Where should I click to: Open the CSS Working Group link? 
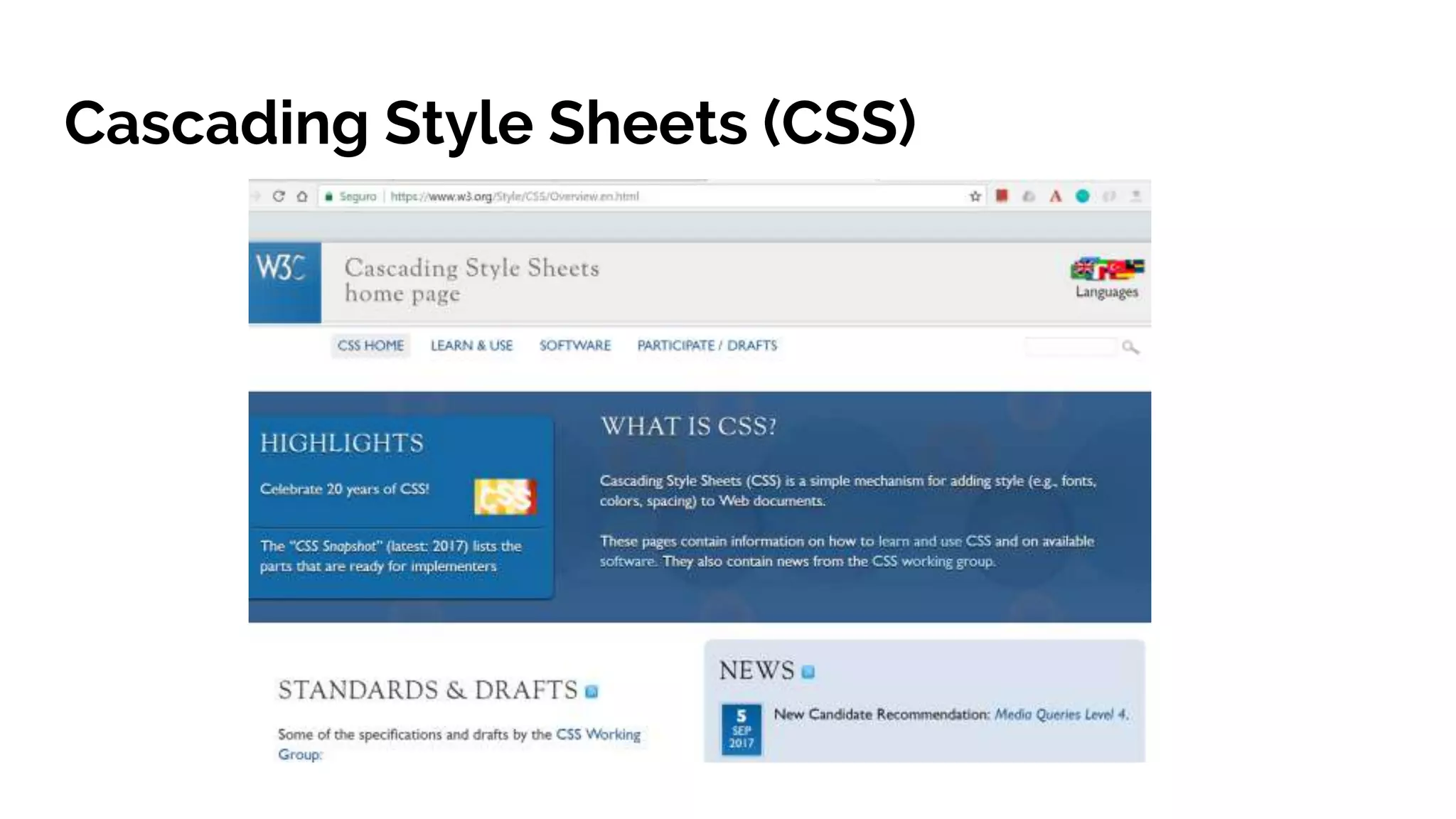pyautogui.click(x=459, y=744)
